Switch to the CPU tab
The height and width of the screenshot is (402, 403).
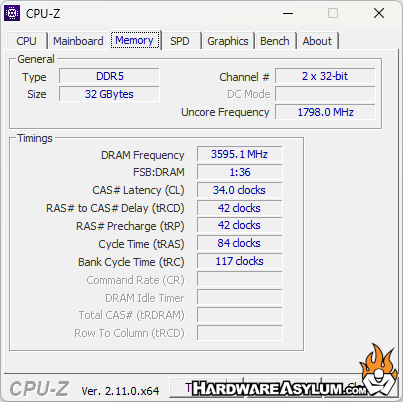[26, 41]
